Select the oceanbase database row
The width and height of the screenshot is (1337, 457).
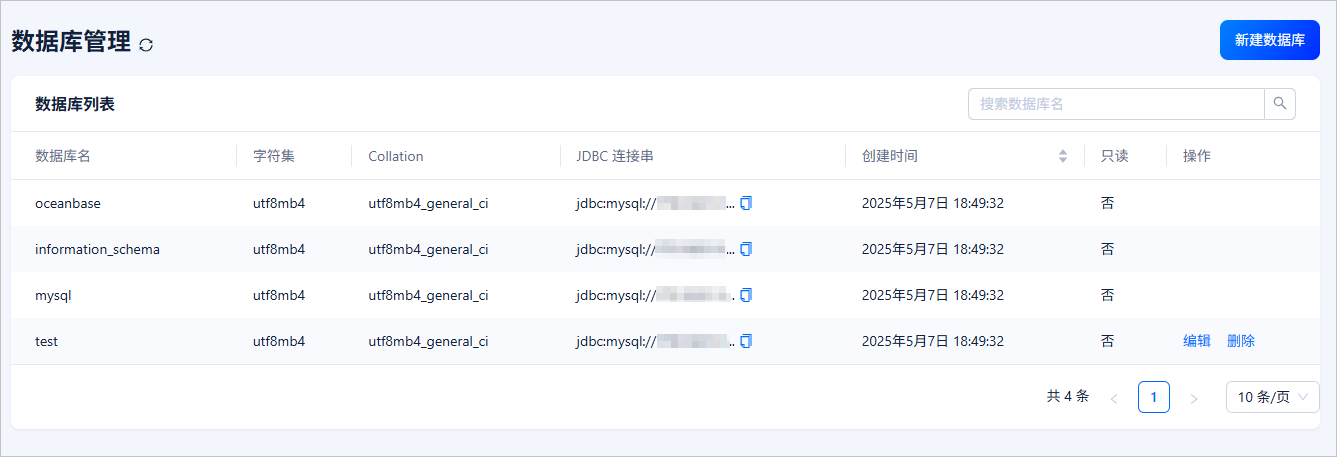click(x=665, y=203)
